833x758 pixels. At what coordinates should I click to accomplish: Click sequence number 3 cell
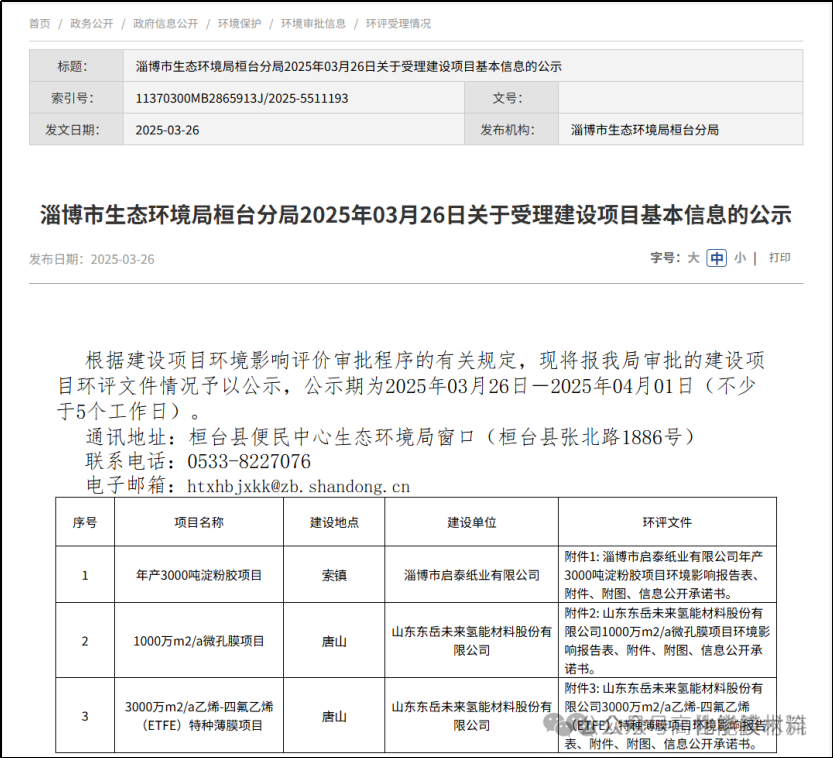[x=85, y=716]
